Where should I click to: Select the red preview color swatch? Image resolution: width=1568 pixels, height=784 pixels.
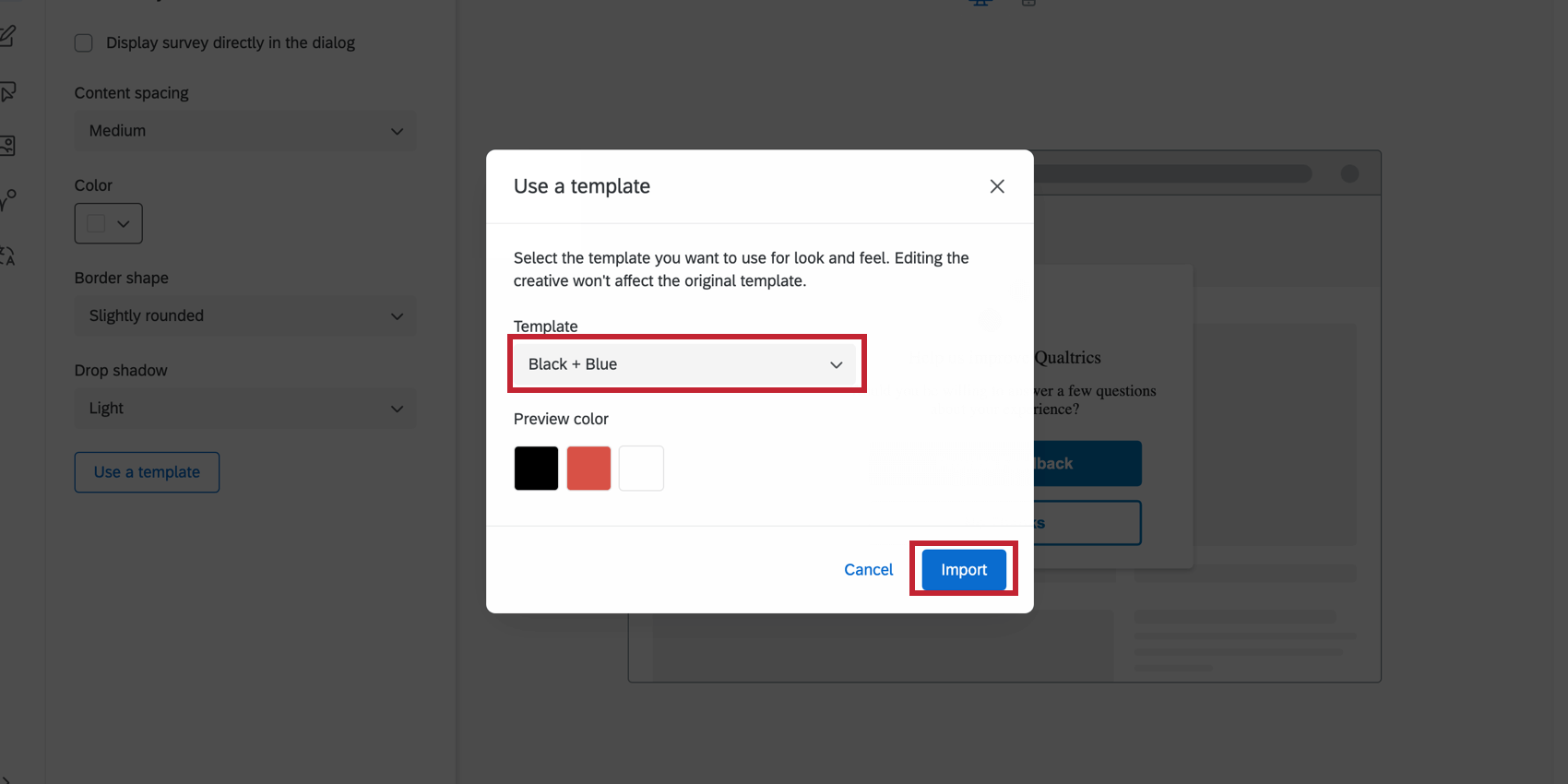588,468
